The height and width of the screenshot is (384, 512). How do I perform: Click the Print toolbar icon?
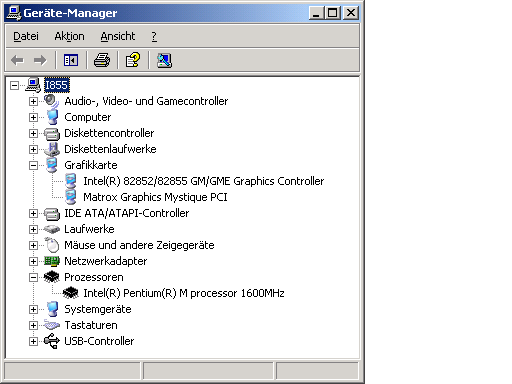[102, 60]
